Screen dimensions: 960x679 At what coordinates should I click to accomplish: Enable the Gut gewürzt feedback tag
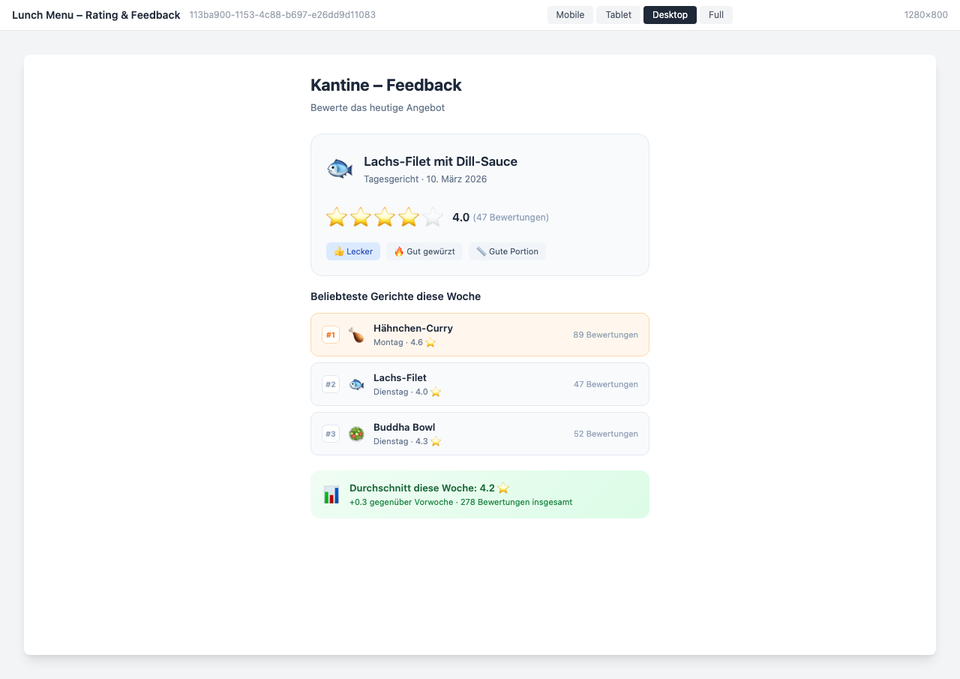[424, 251]
